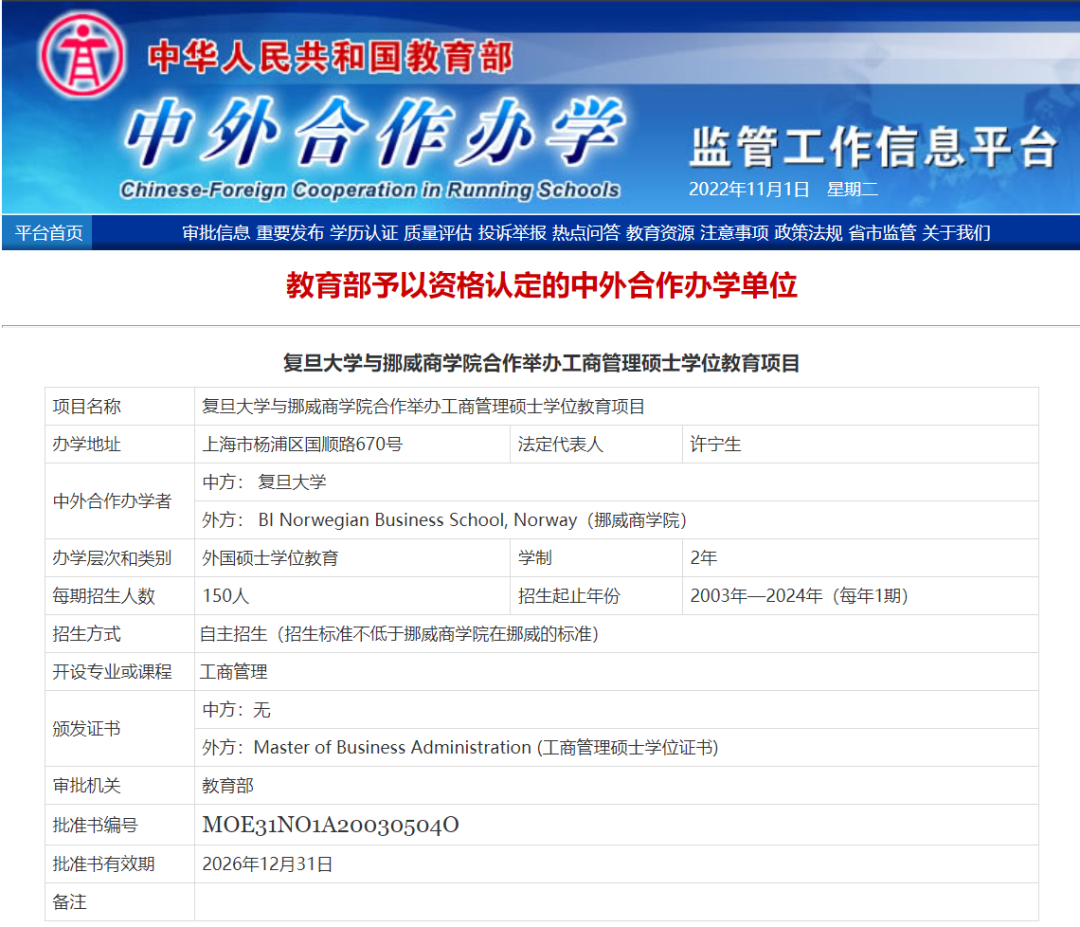
Task: Open 投诉举报 menu item
Action: click(x=512, y=233)
